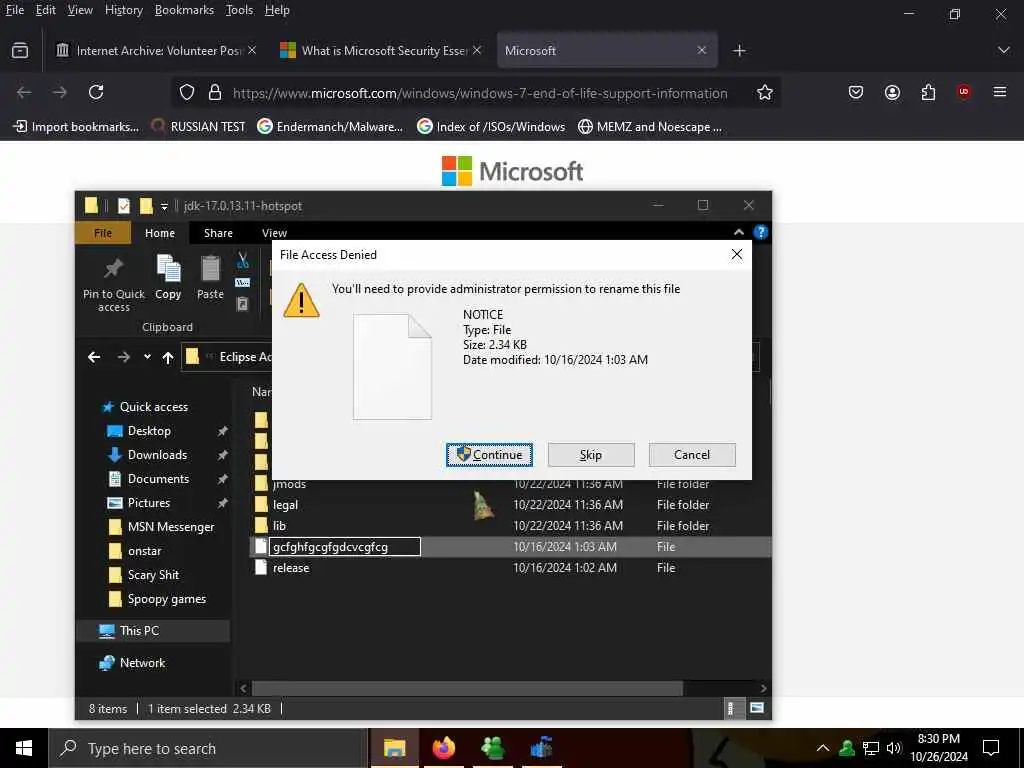Click the horizontal scrollbar in Explorer file list
This screenshot has width=1024, height=768.
[x=467, y=688]
